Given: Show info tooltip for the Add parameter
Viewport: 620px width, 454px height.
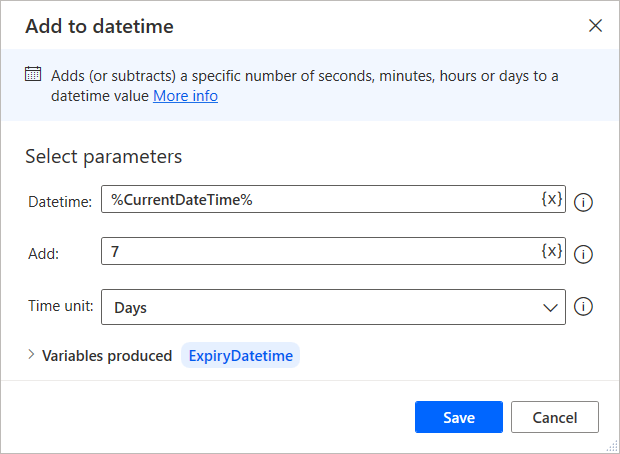Looking at the screenshot, I should tap(585, 254).
